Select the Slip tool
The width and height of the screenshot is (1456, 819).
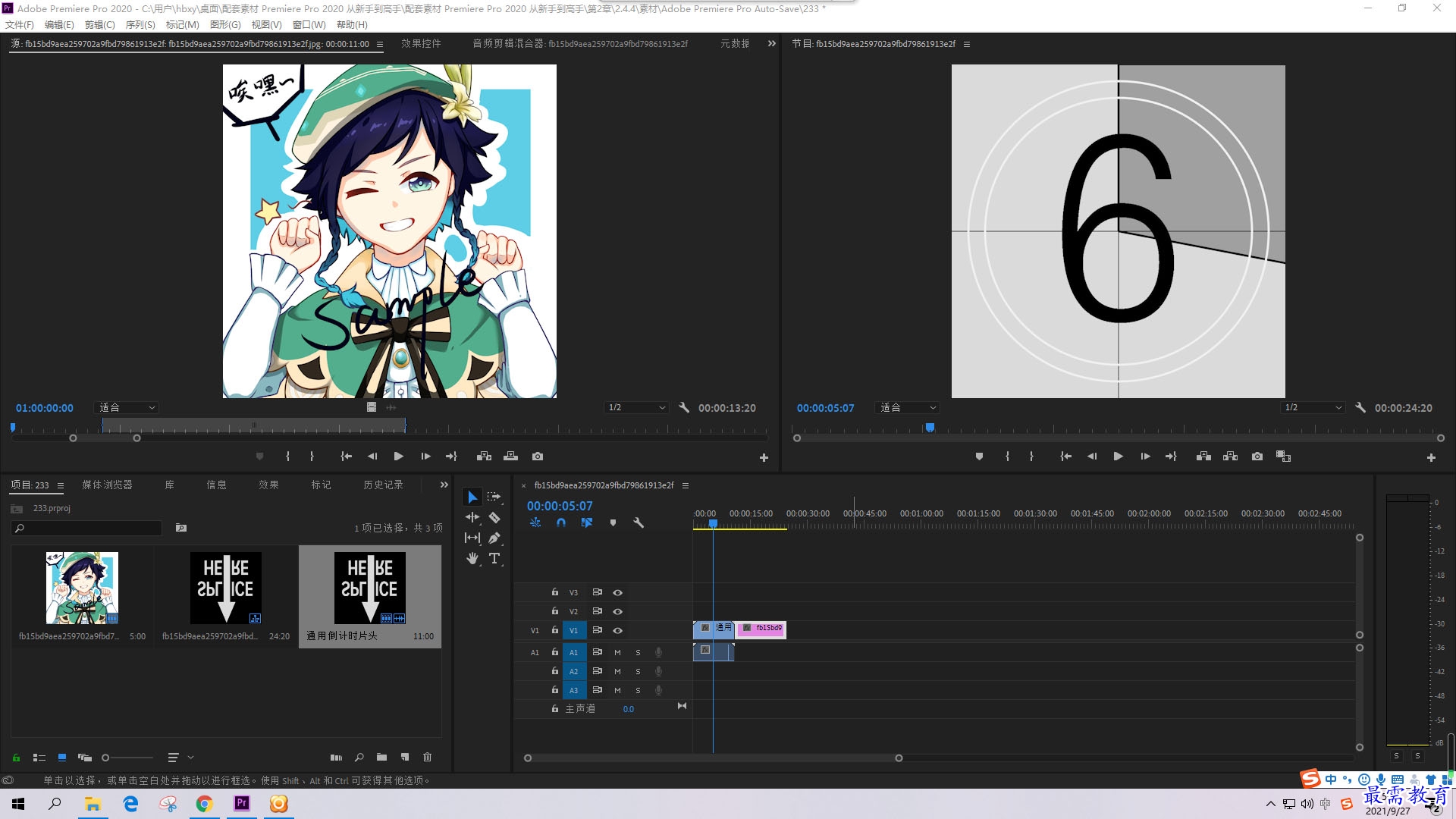tap(472, 538)
